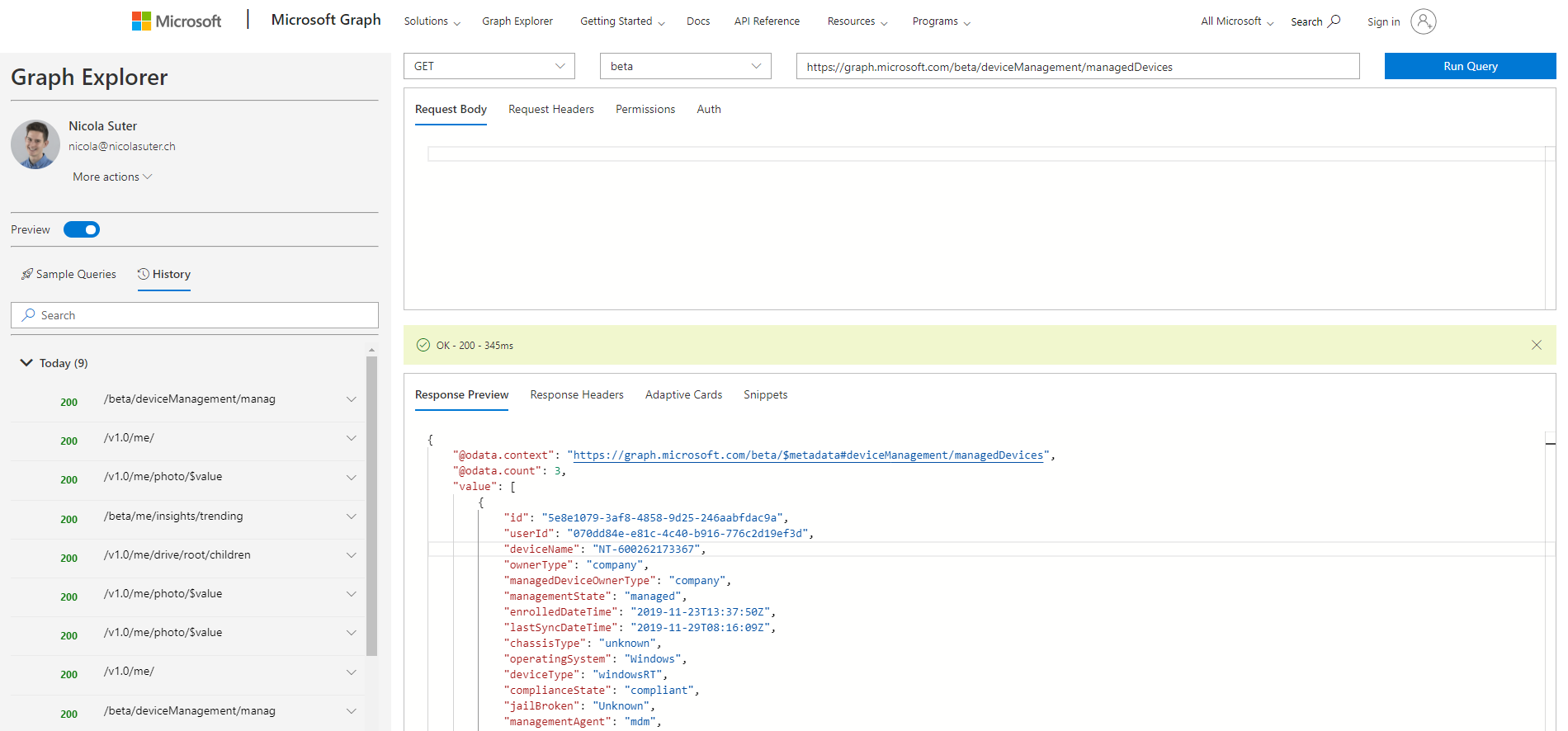The height and width of the screenshot is (731, 1568).
Task: Open the All Microsoft menu
Action: coord(1237,21)
